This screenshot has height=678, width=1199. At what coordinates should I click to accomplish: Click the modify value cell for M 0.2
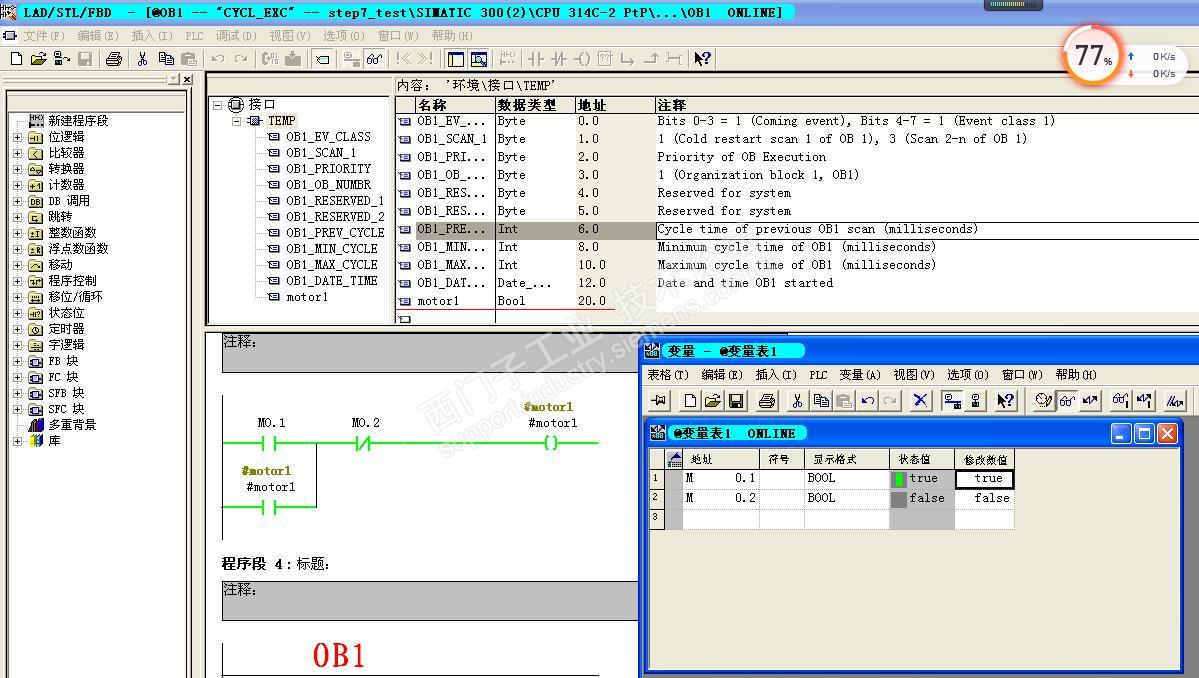(984, 498)
